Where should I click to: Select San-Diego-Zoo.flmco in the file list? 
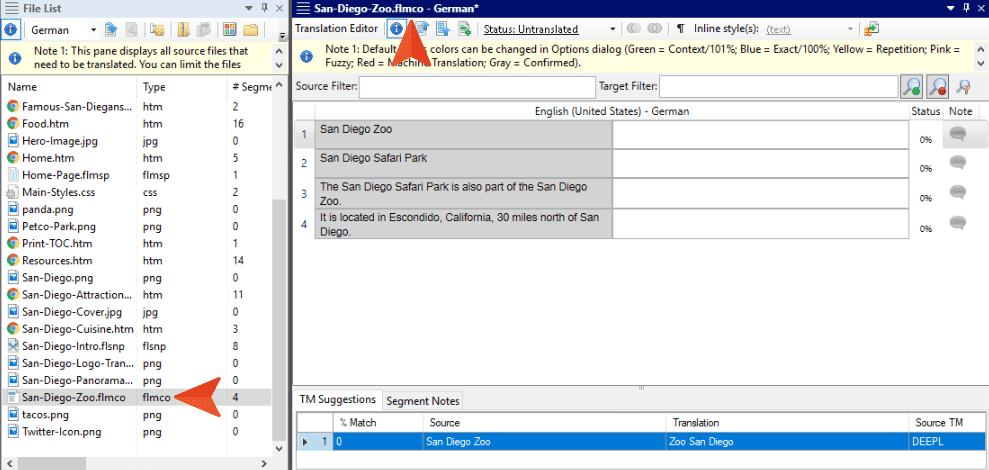point(137,397)
